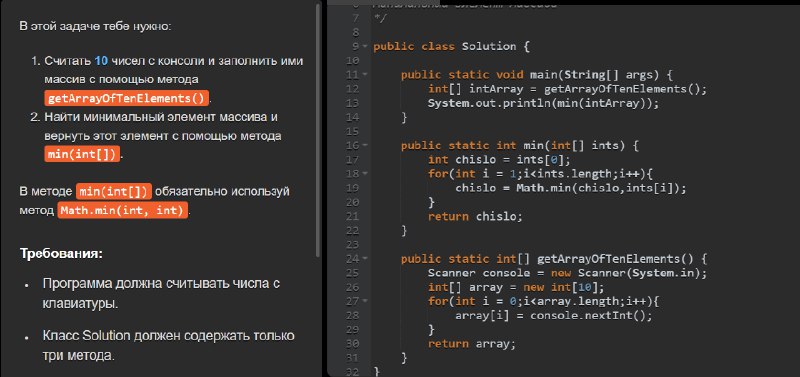Click line number 21 in the gutter
This screenshot has height=377, width=800.
(x=353, y=216)
